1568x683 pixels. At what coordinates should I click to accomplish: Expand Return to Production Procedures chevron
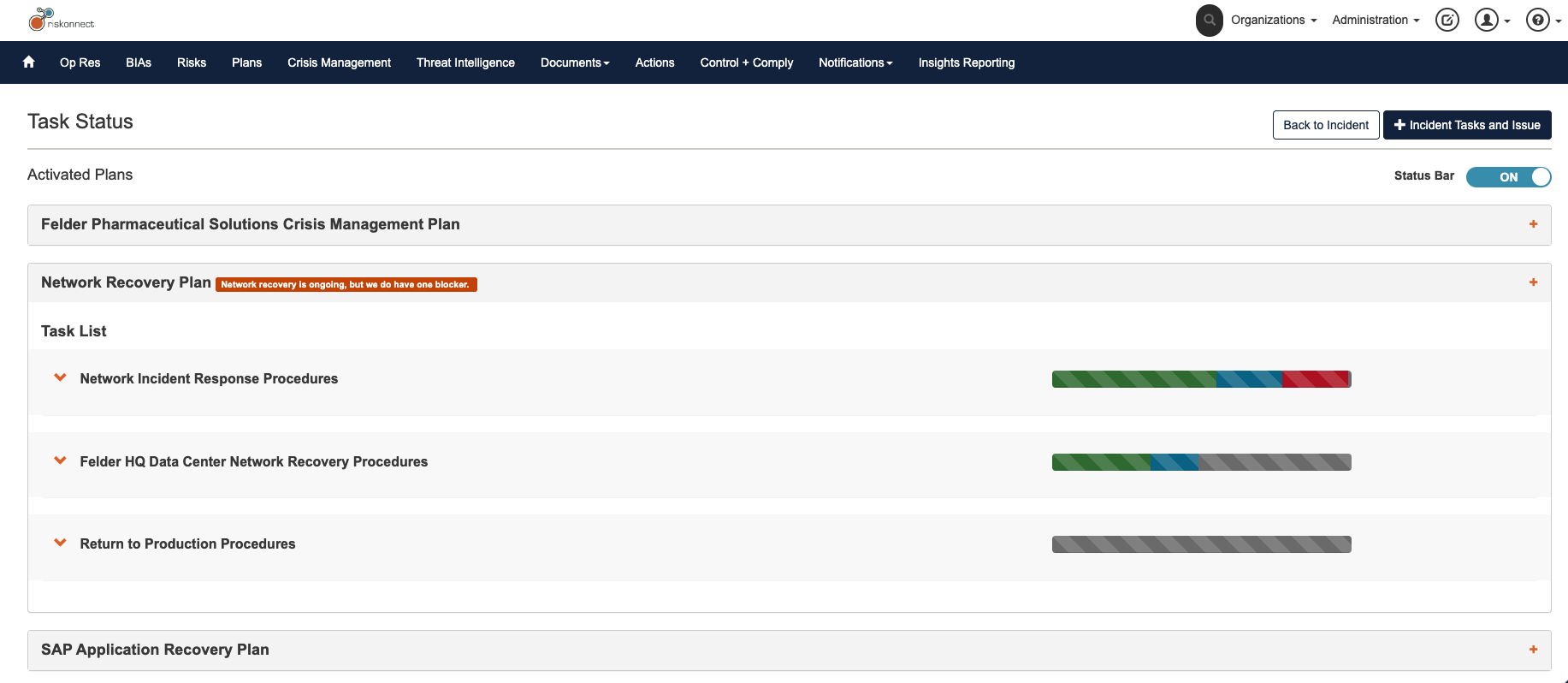60,543
